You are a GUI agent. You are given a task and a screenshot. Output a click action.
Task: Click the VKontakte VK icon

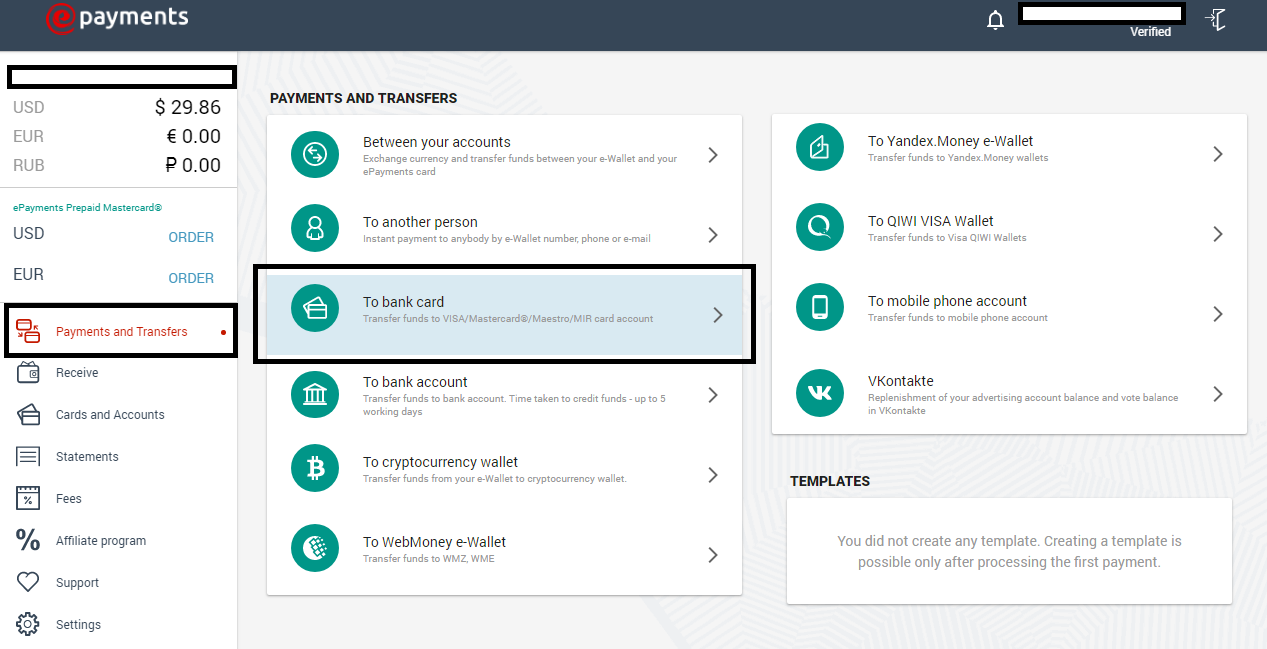point(820,393)
